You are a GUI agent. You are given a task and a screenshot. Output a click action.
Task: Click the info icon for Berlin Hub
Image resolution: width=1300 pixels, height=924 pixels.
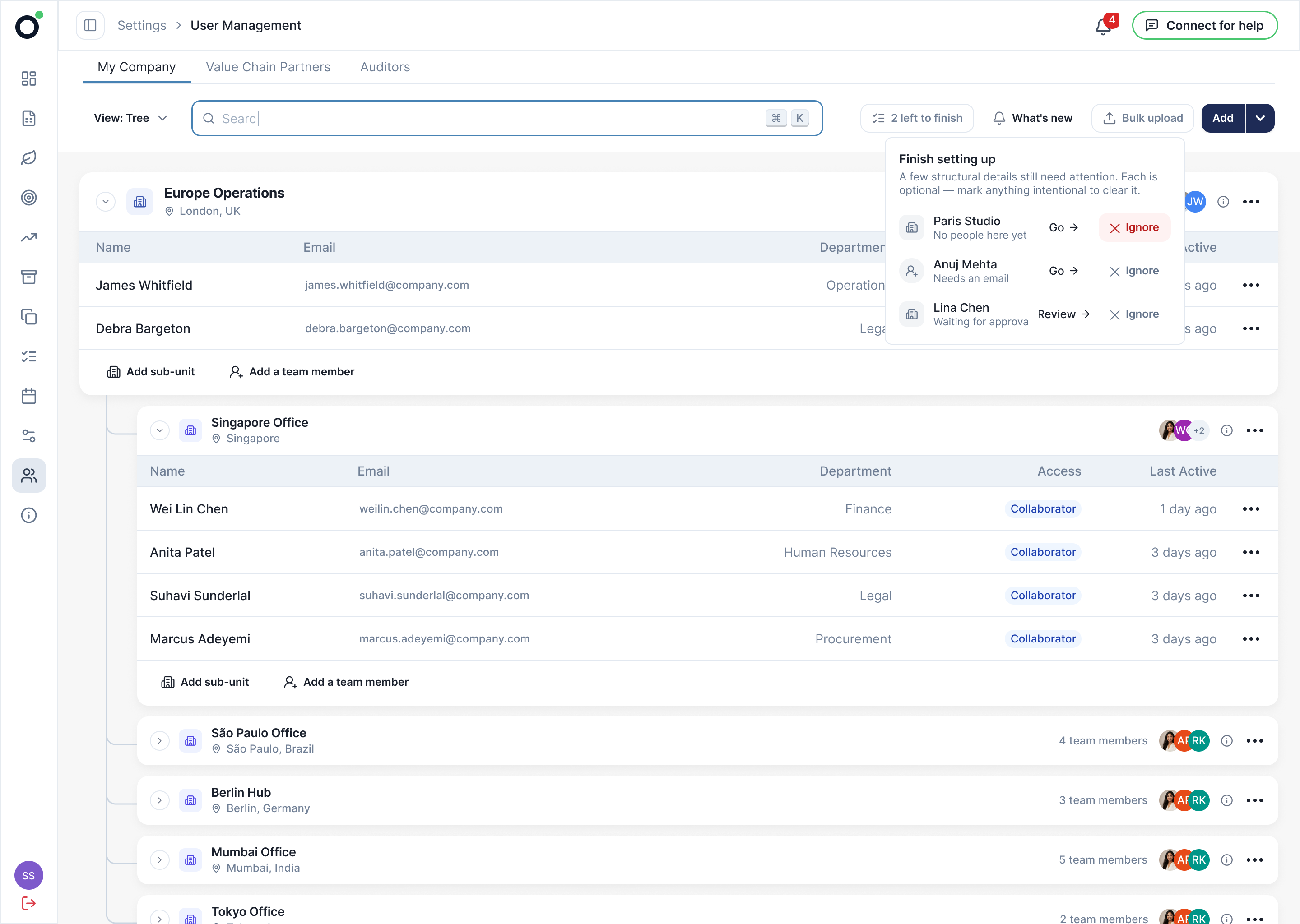pos(1226,800)
